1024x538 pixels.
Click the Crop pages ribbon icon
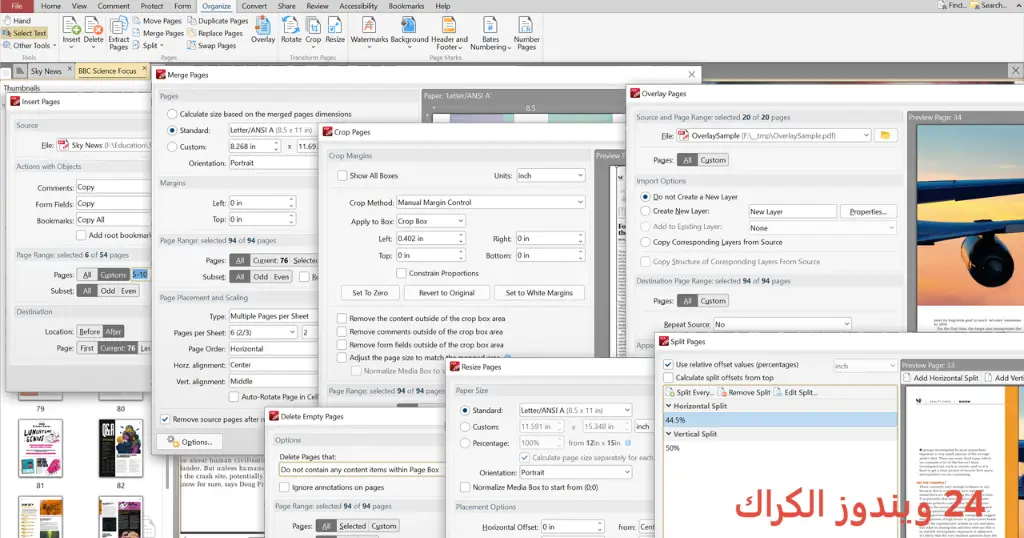click(313, 31)
